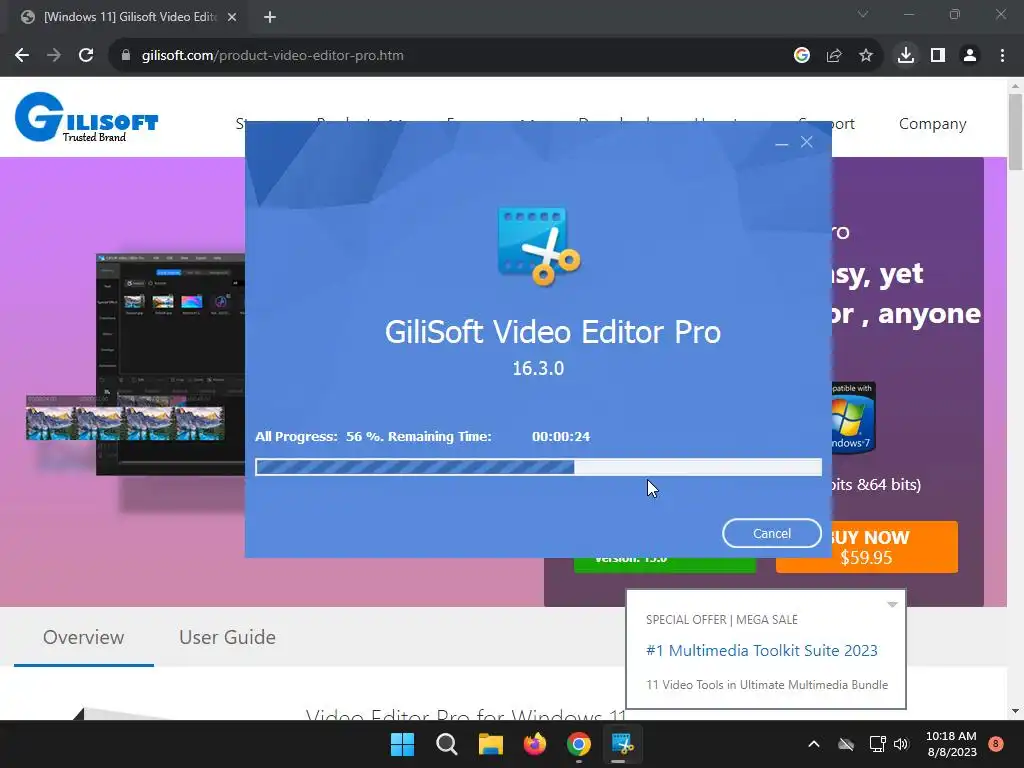Screen dimensions: 1024x768
Task: Open Google icon in address bar
Action: point(802,56)
